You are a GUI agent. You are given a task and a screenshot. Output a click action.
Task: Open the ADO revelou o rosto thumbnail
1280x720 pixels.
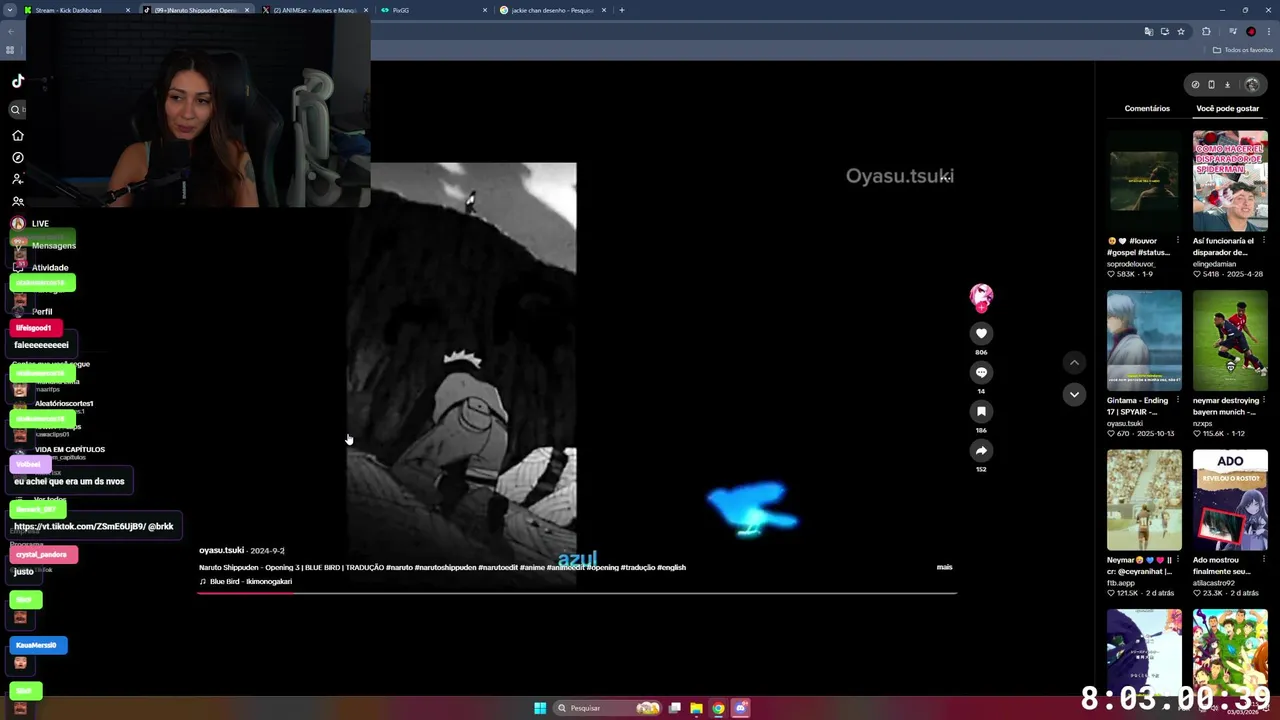click(x=1230, y=500)
